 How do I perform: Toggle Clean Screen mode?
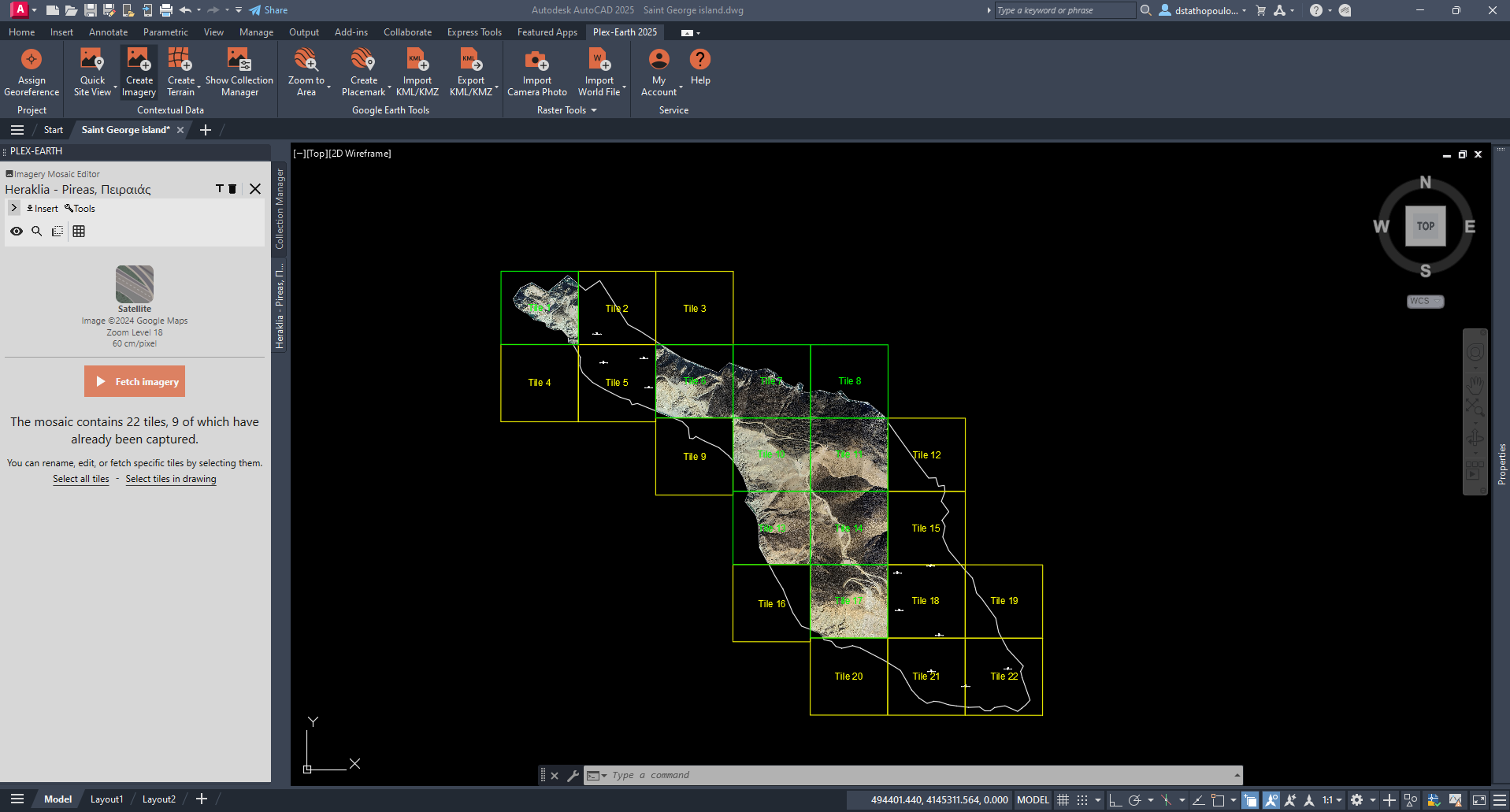pyautogui.click(x=1479, y=800)
